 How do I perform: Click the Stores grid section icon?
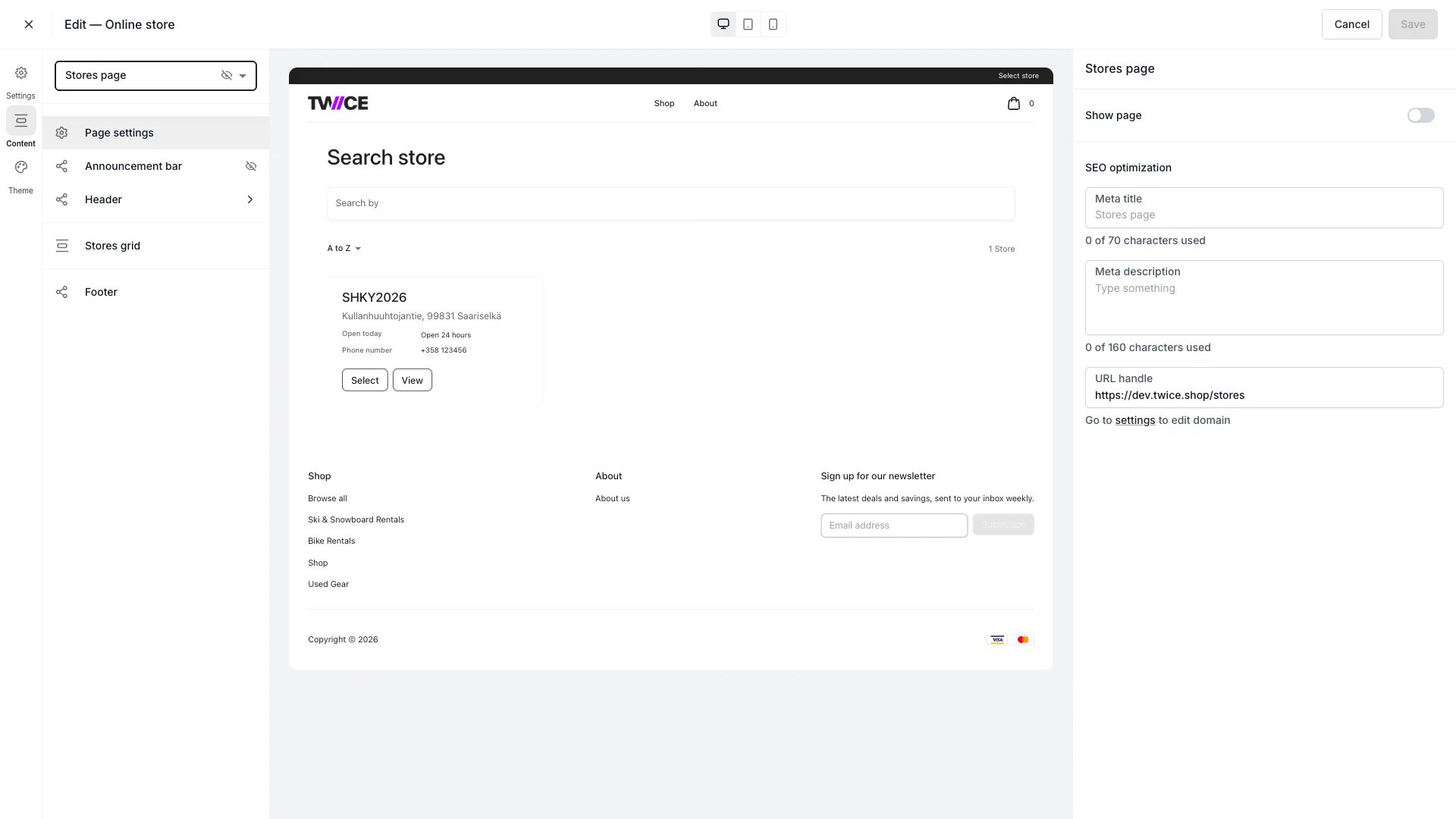pos(62,246)
